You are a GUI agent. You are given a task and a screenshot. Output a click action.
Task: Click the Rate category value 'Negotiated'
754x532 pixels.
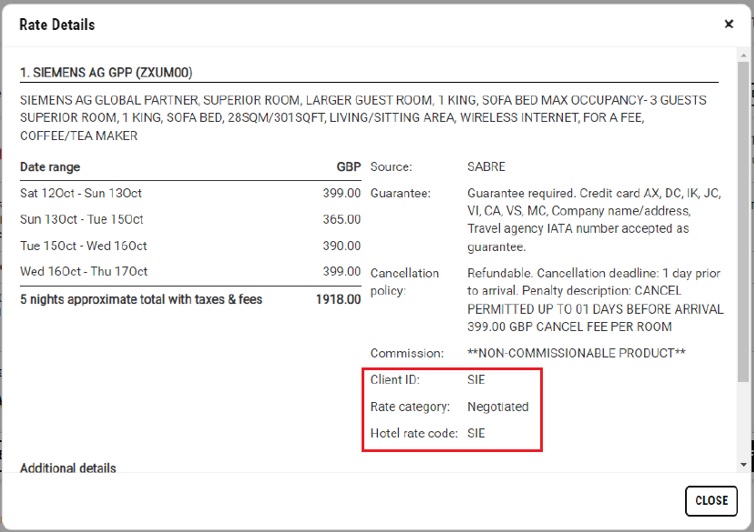498,407
